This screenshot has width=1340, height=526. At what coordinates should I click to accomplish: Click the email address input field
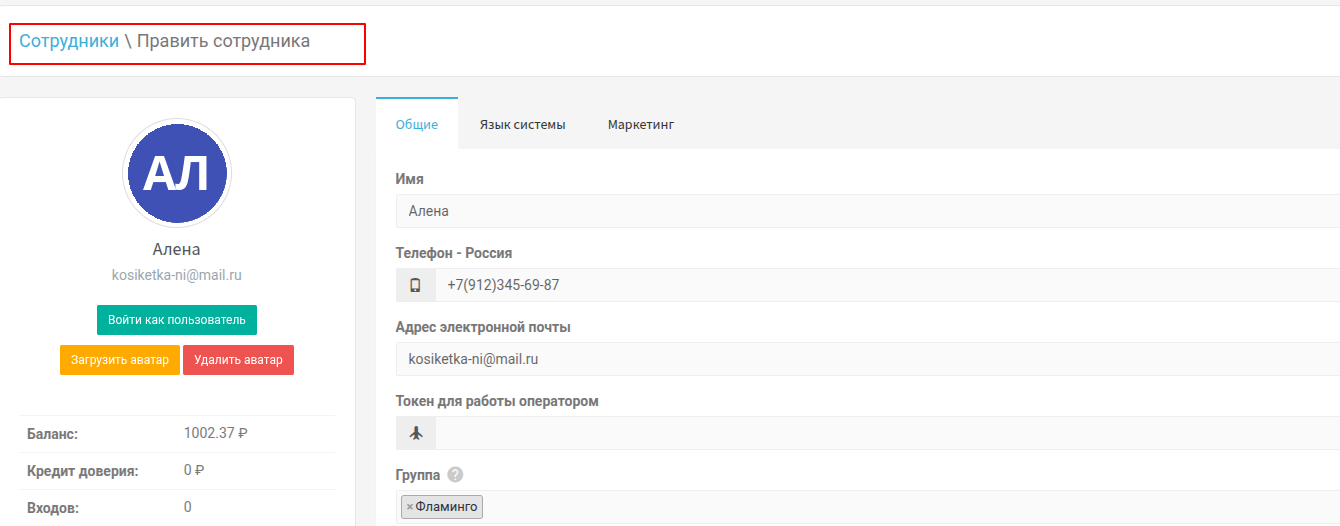click(x=860, y=359)
